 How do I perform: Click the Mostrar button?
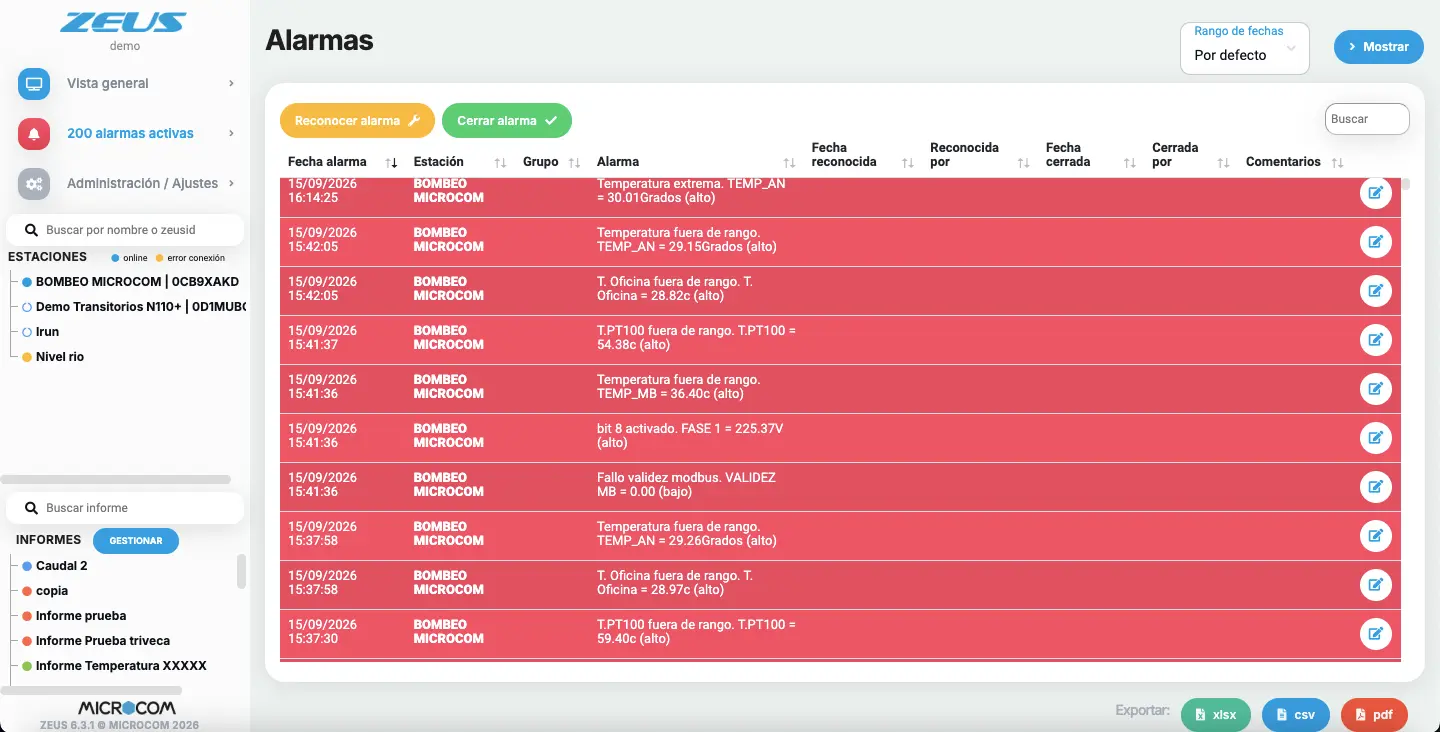[1379, 47]
